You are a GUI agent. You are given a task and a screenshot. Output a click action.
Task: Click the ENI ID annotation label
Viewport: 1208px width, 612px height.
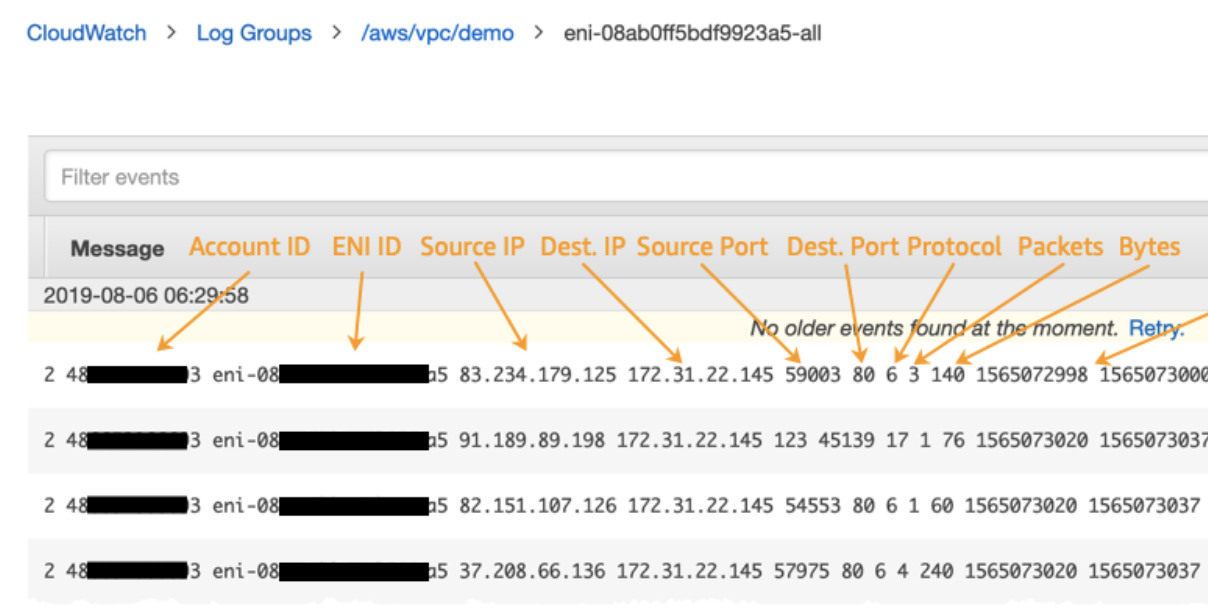click(x=366, y=246)
